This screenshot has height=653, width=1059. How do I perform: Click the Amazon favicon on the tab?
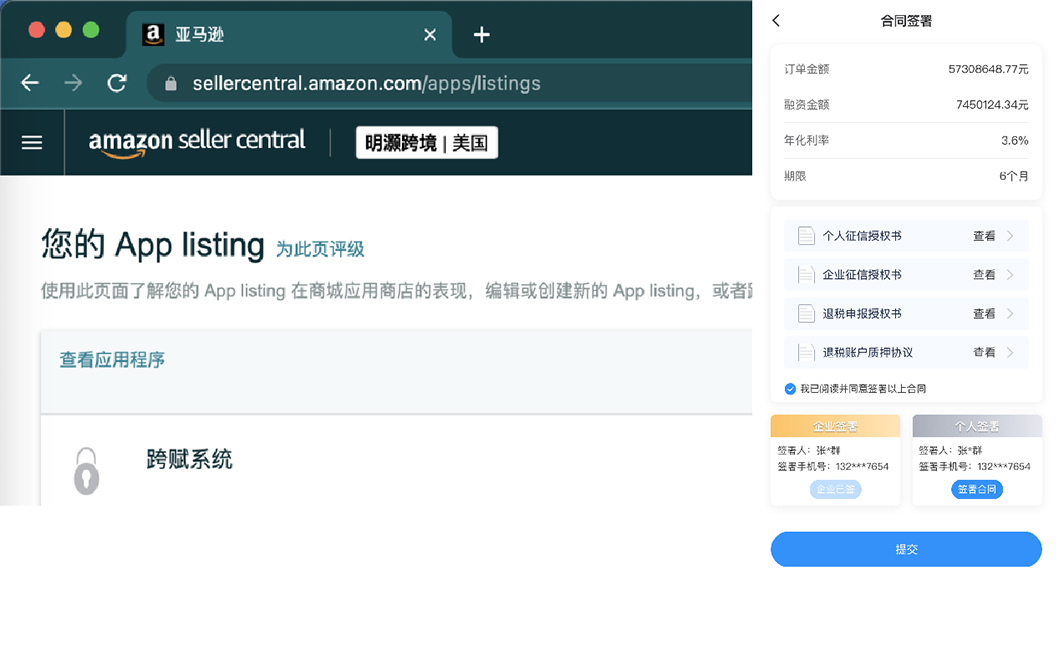tap(153, 34)
